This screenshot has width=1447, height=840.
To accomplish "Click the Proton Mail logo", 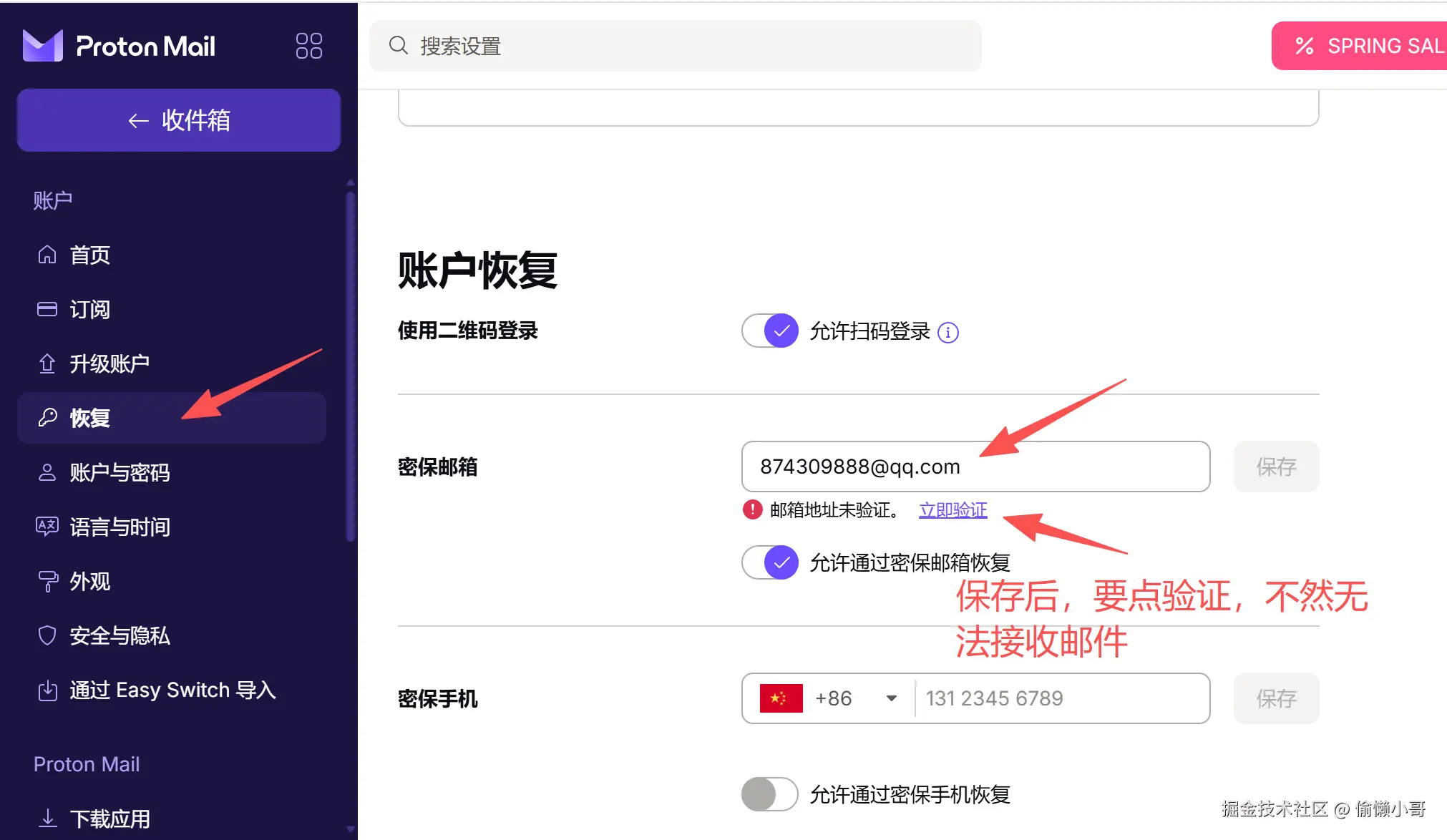I will tap(119, 46).
